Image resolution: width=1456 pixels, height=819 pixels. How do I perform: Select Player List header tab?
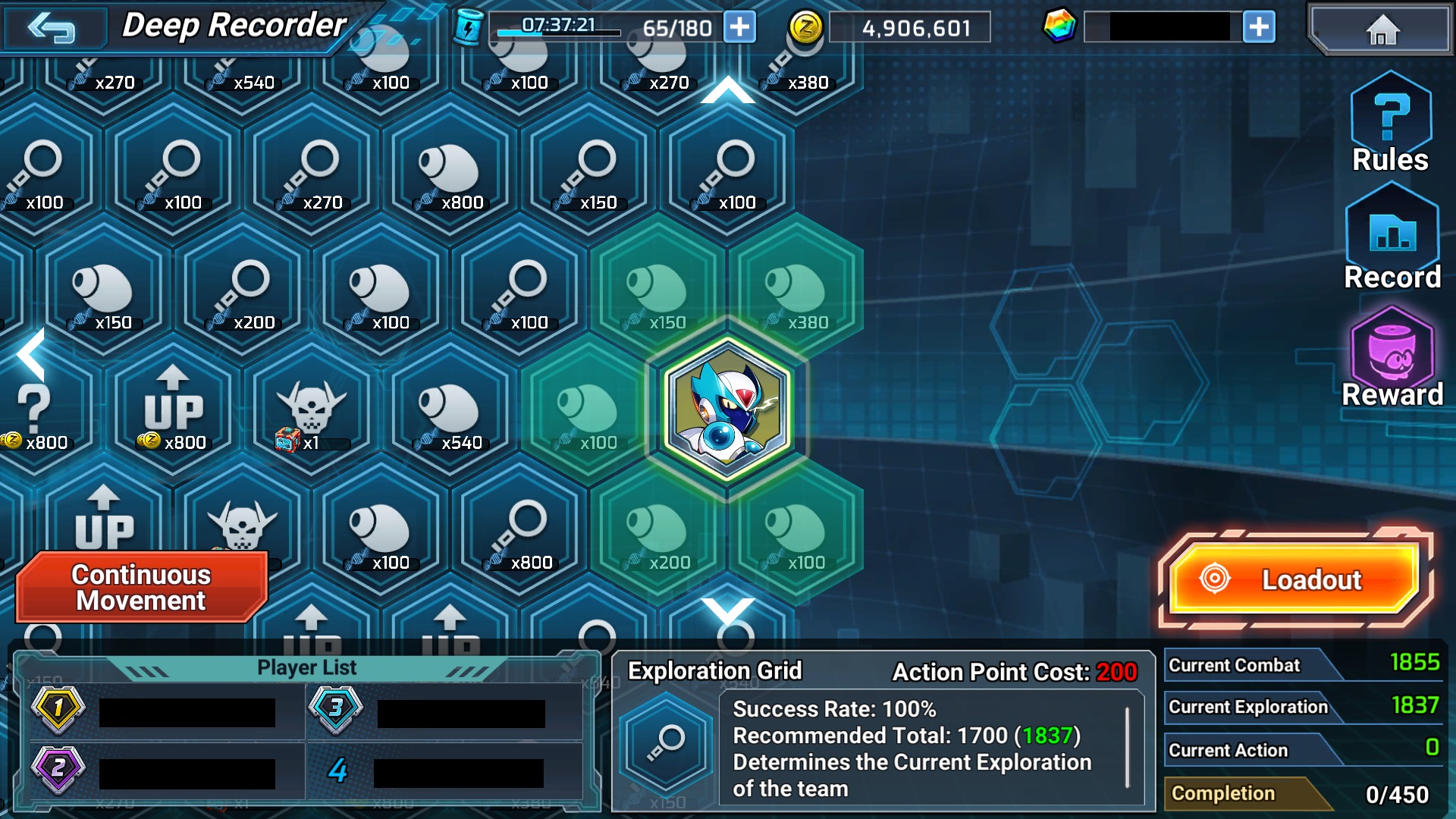pyautogui.click(x=306, y=667)
